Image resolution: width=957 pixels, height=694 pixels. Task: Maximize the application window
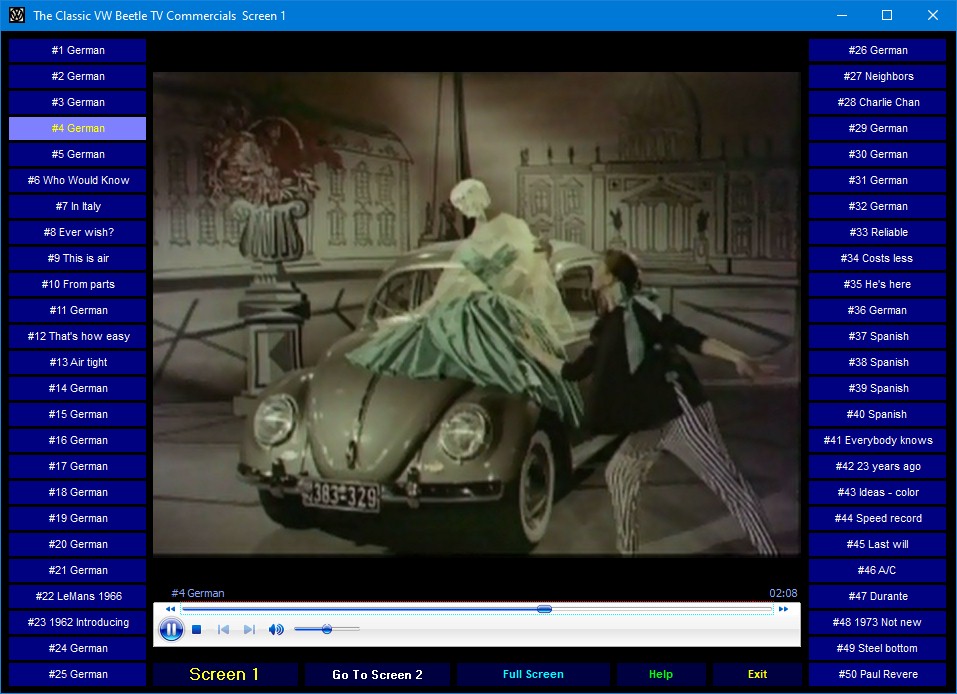coord(887,15)
